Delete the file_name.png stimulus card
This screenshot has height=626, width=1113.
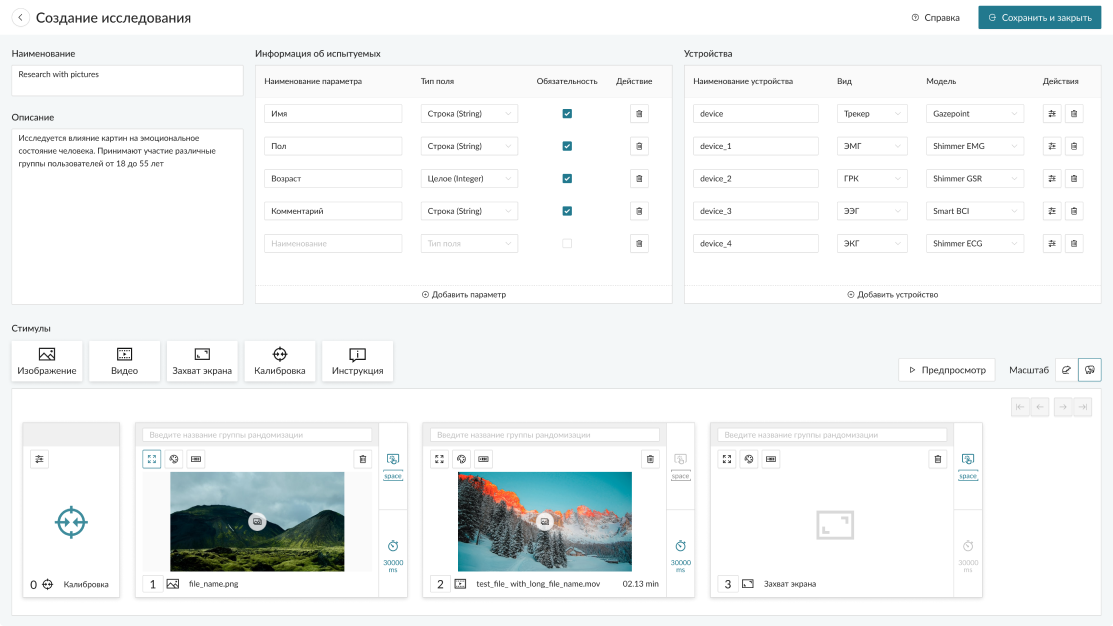coord(362,459)
